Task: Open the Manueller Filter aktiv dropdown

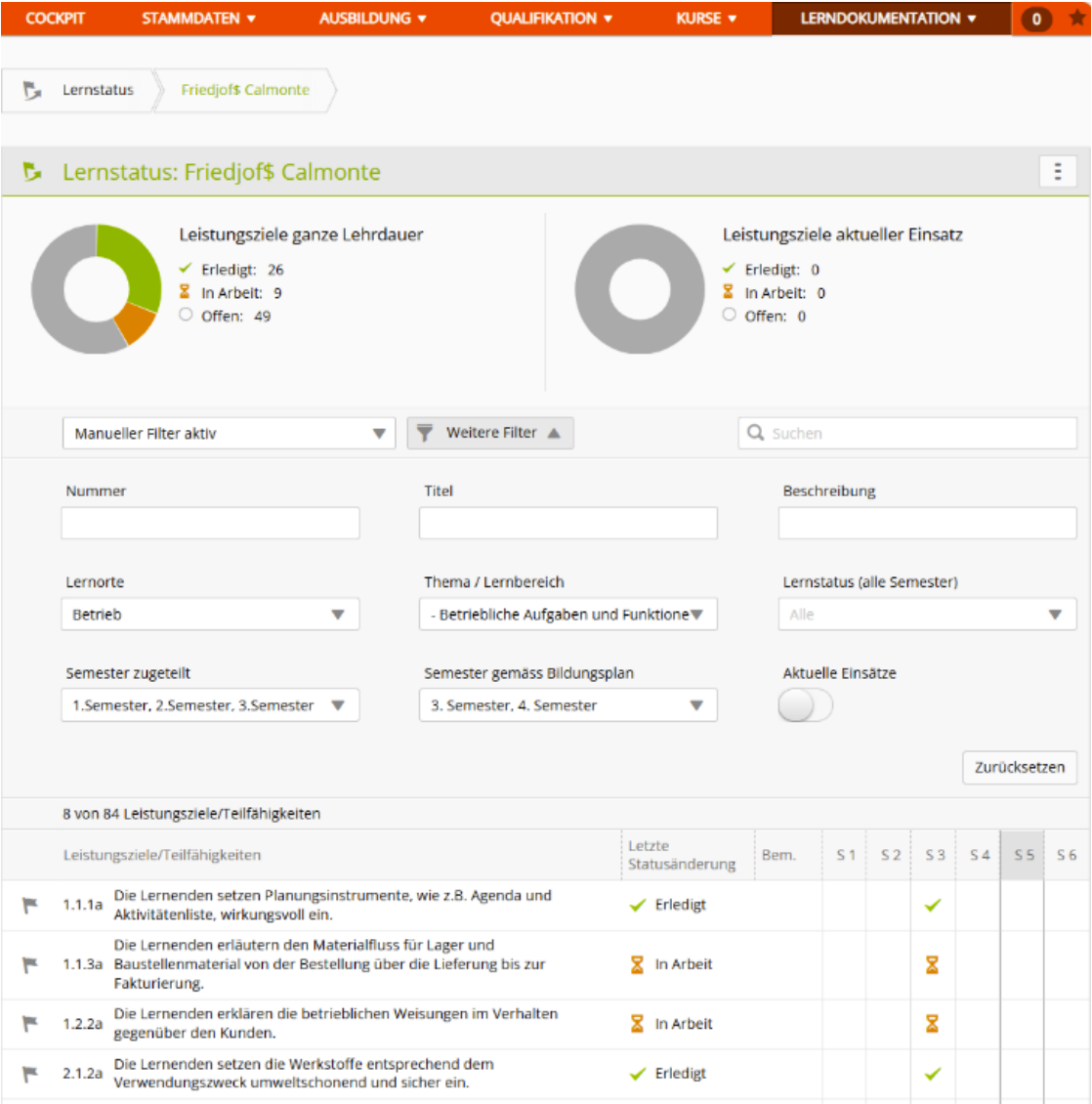Action: (229, 434)
